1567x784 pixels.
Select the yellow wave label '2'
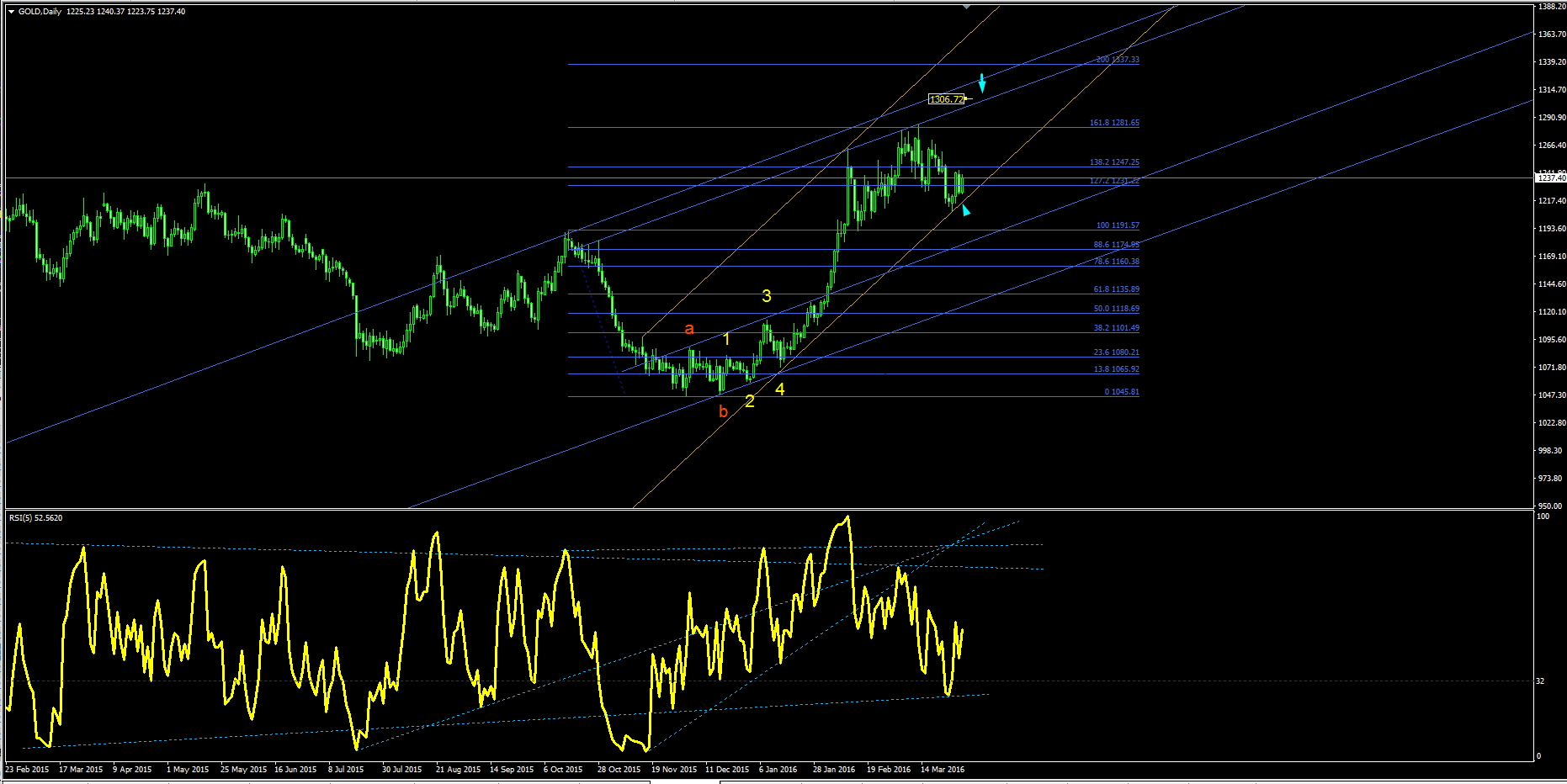tap(750, 401)
